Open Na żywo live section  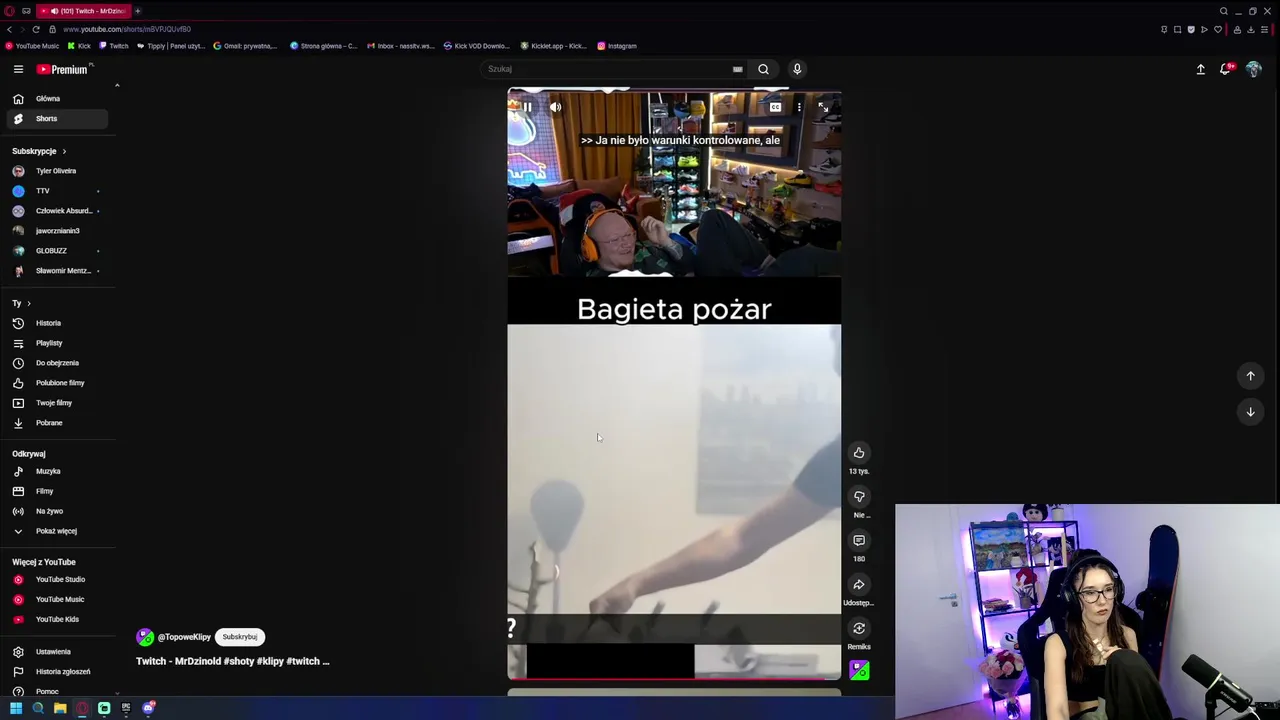58,511
